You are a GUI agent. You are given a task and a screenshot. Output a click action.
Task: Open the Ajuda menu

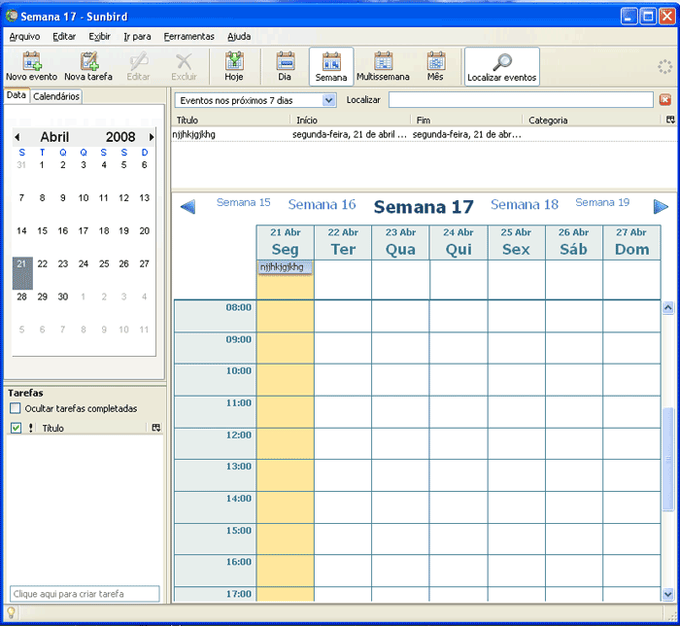(239, 36)
